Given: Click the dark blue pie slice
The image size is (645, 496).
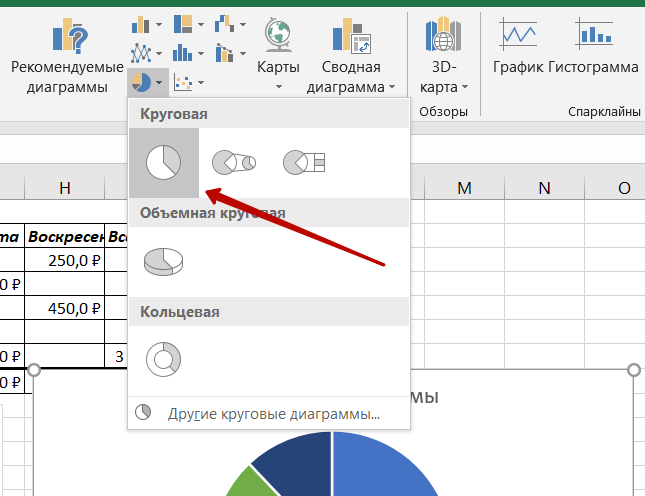Looking at the screenshot, I should click(x=300, y=463).
